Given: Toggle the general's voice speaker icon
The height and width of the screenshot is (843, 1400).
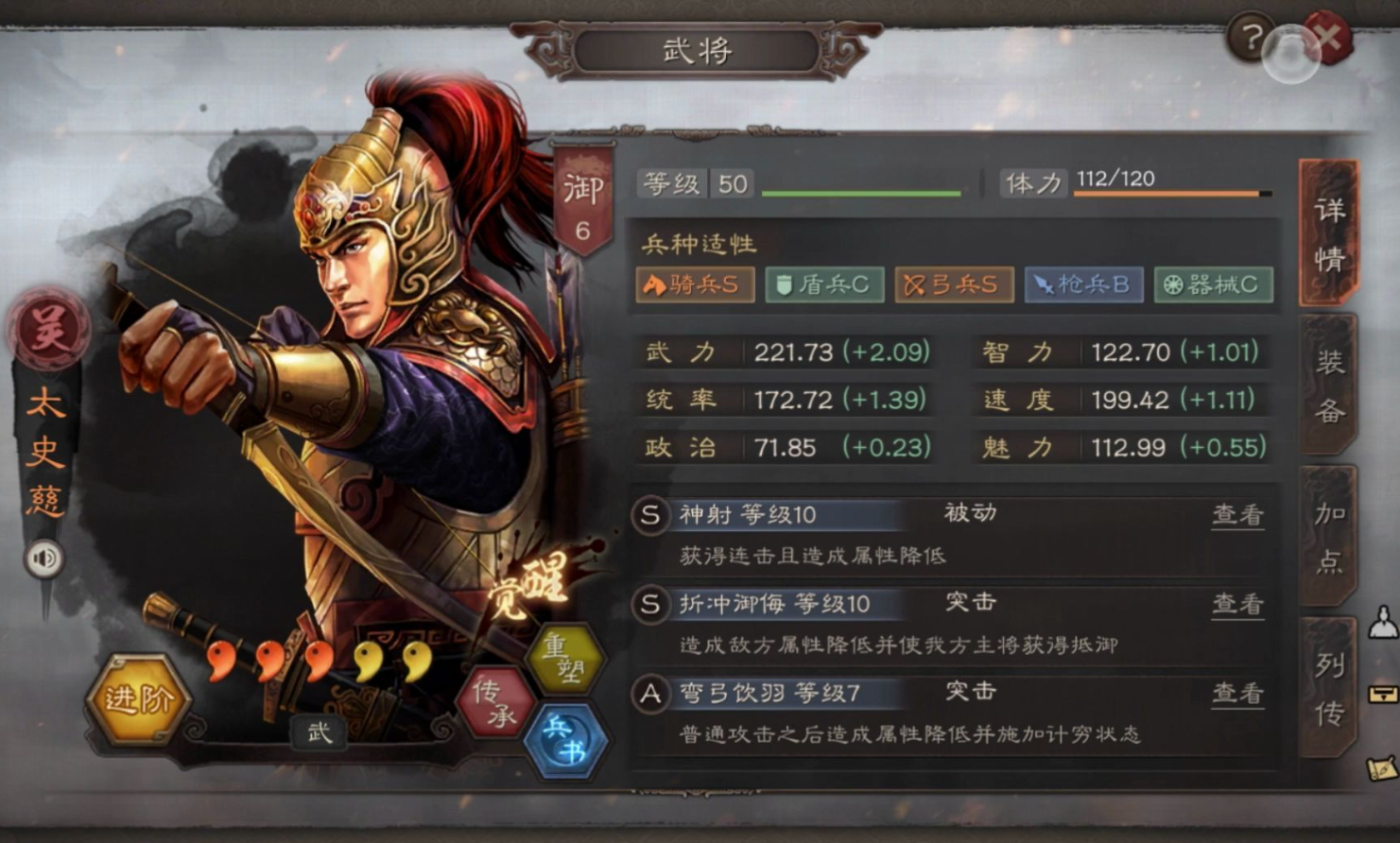Looking at the screenshot, I should coord(43,559).
